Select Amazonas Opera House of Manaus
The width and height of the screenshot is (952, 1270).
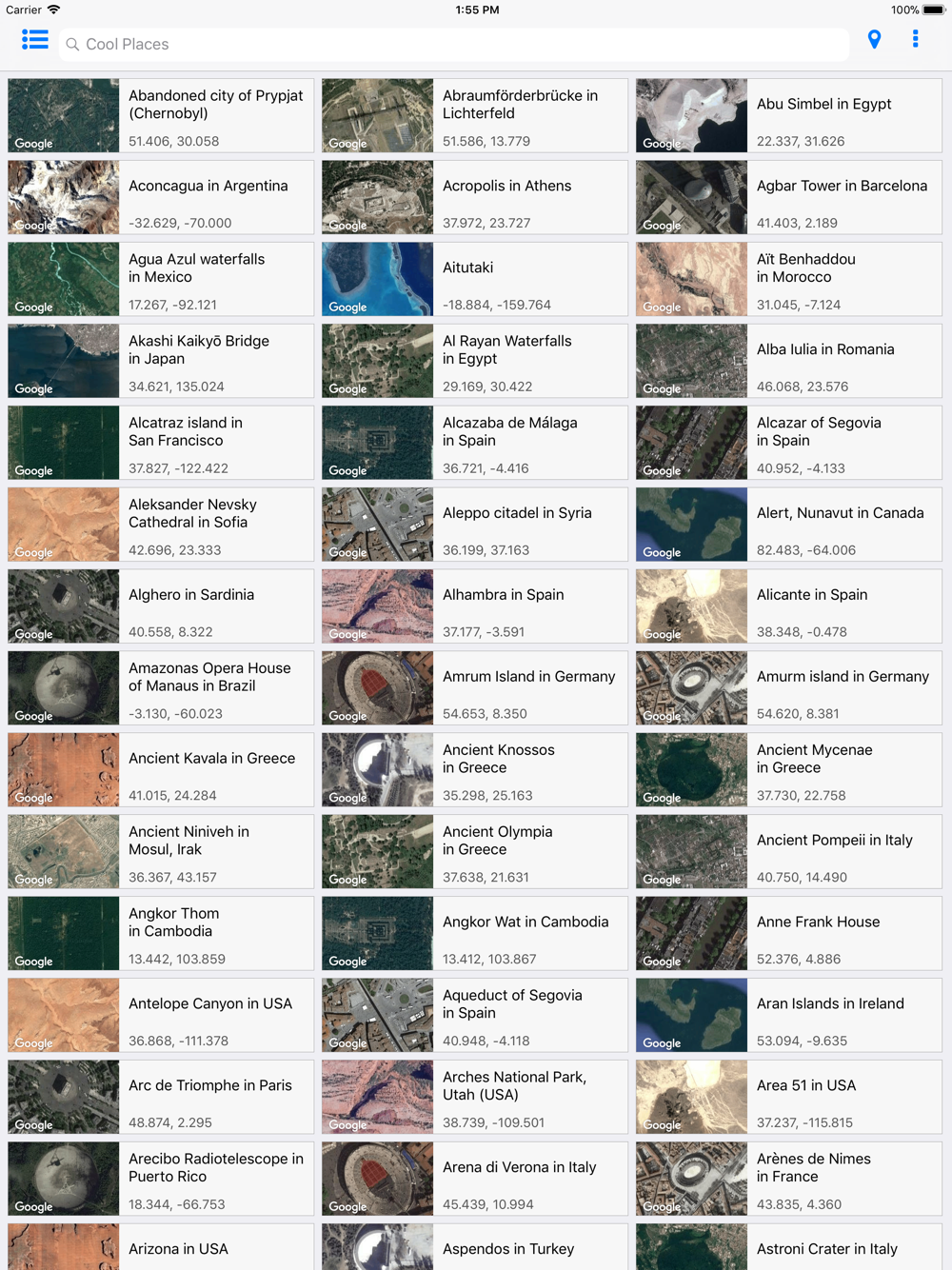pos(161,688)
